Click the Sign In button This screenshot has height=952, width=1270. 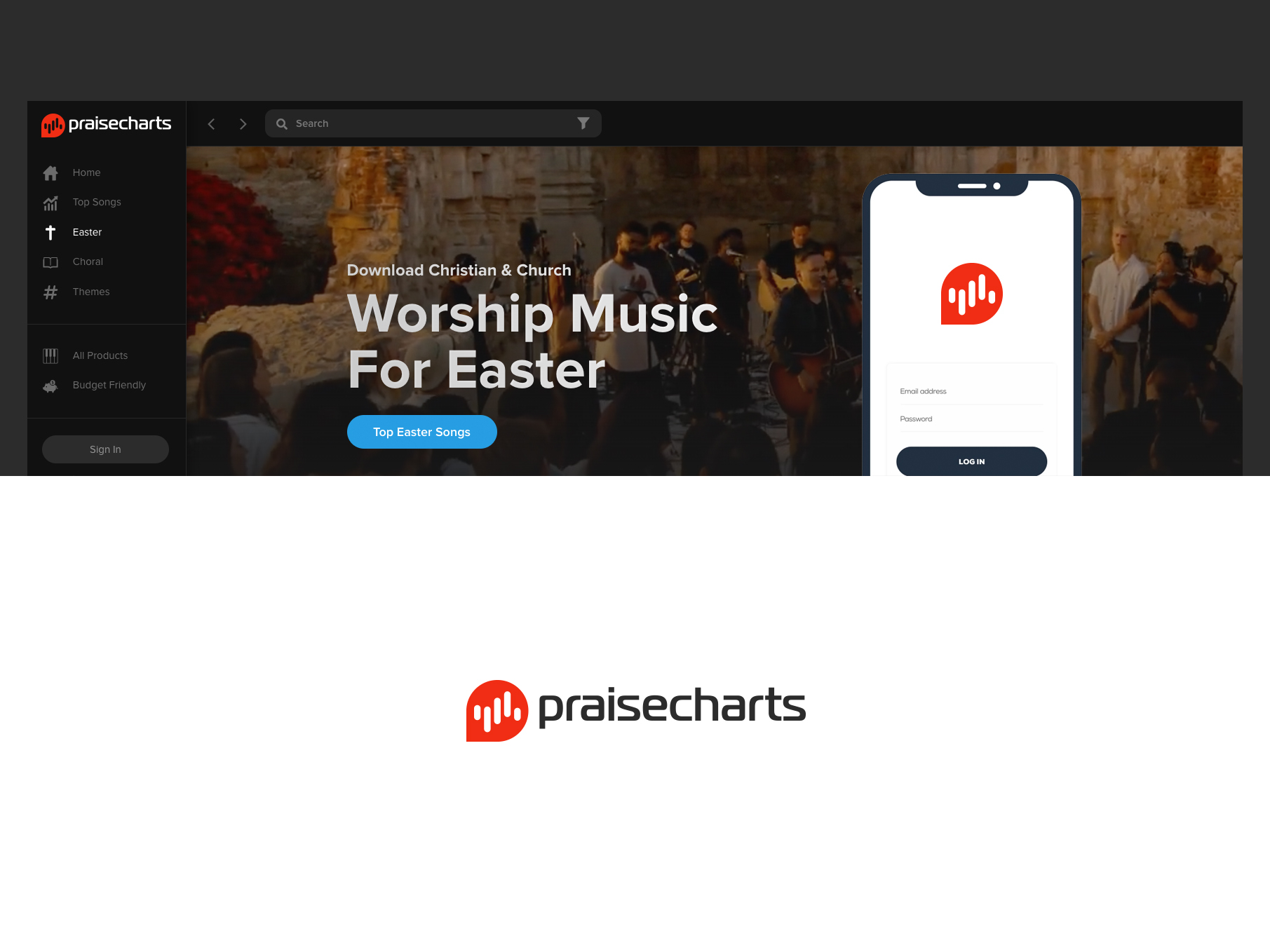pyautogui.click(x=105, y=449)
